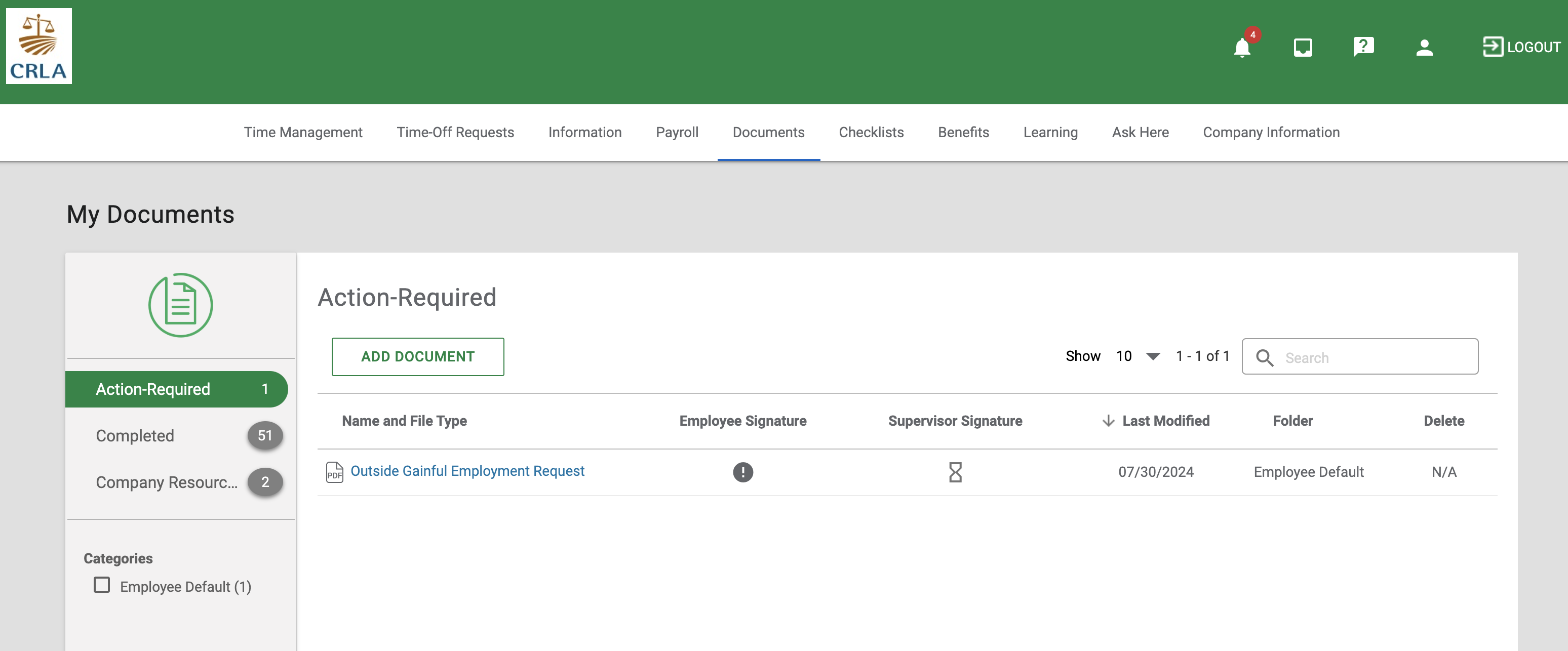The width and height of the screenshot is (1568, 651).
Task: Open Outside Gainful Employment Request link
Action: (x=467, y=471)
